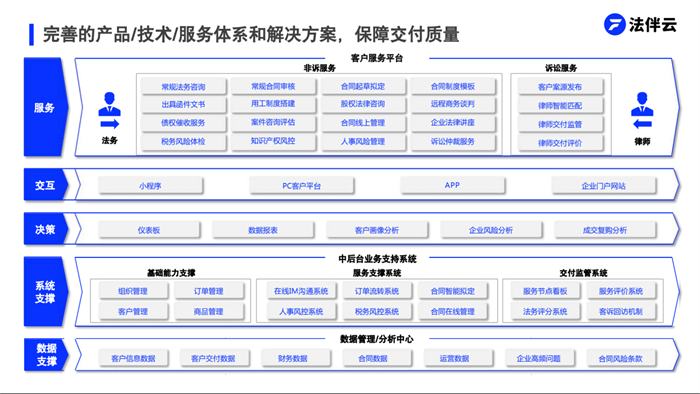The height and width of the screenshot is (394, 700).
Task: Choose the 企业风险分析 box
Action: point(491,230)
